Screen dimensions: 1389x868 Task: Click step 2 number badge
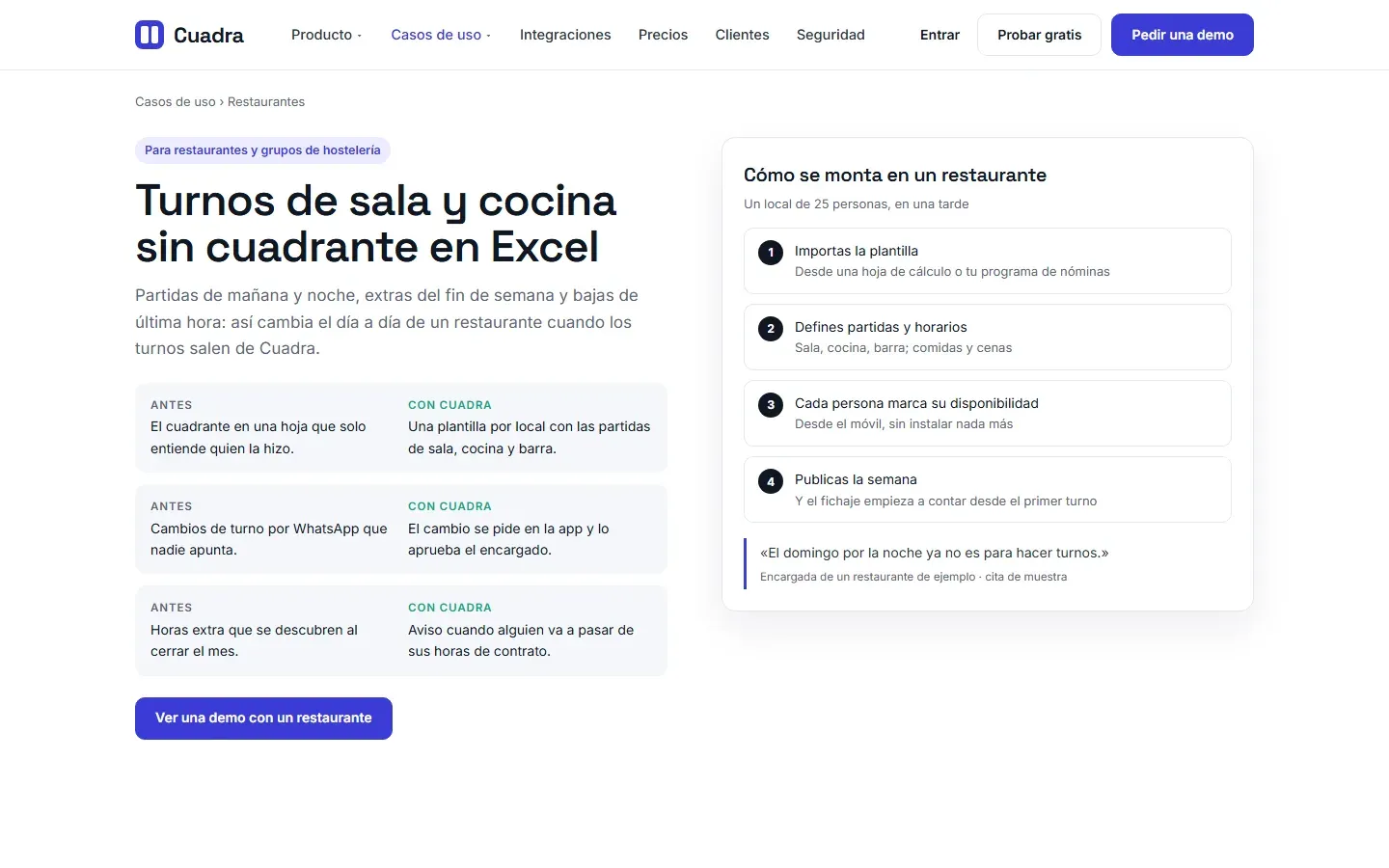[x=771, y=329]
